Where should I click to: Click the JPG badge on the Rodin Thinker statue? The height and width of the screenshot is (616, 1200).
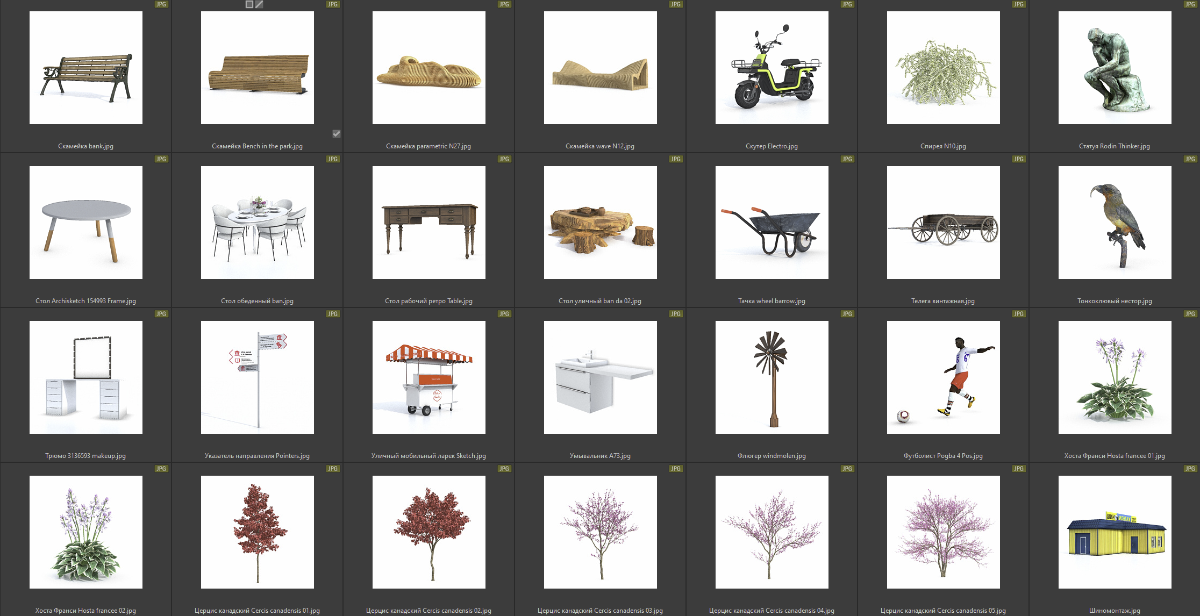pos(1190,4)
